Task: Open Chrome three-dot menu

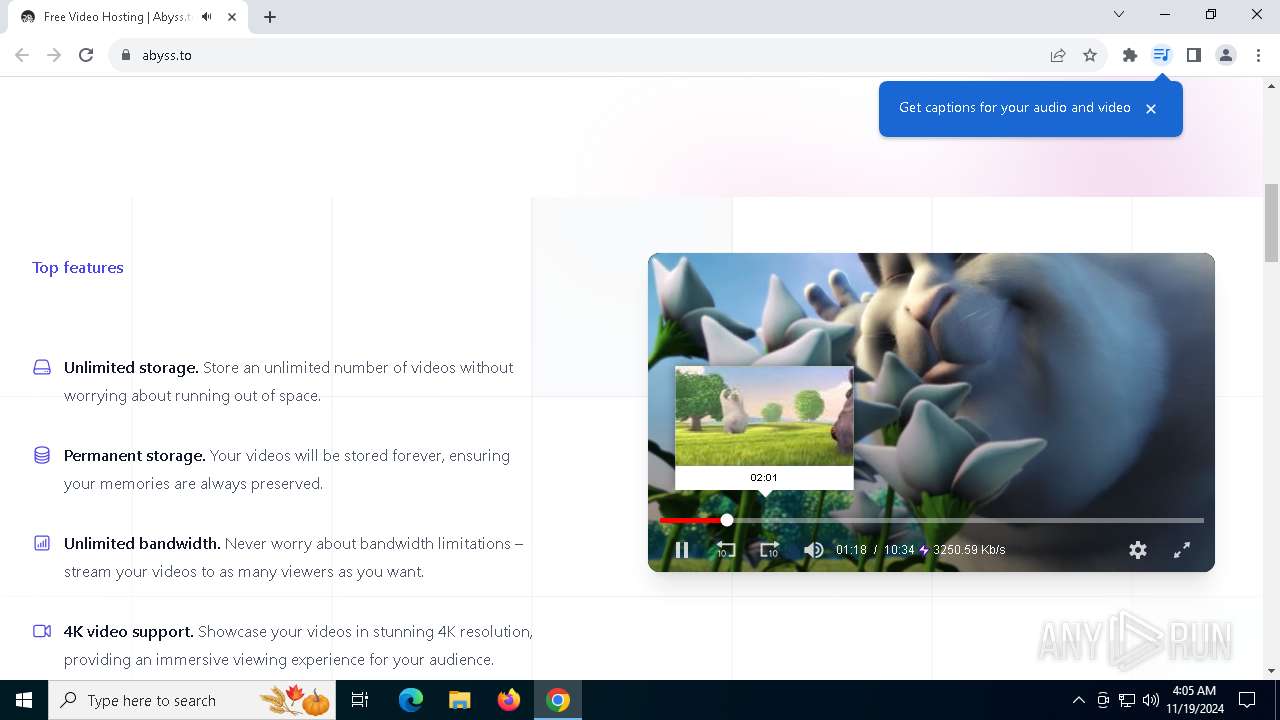Action: point(1258,55)
